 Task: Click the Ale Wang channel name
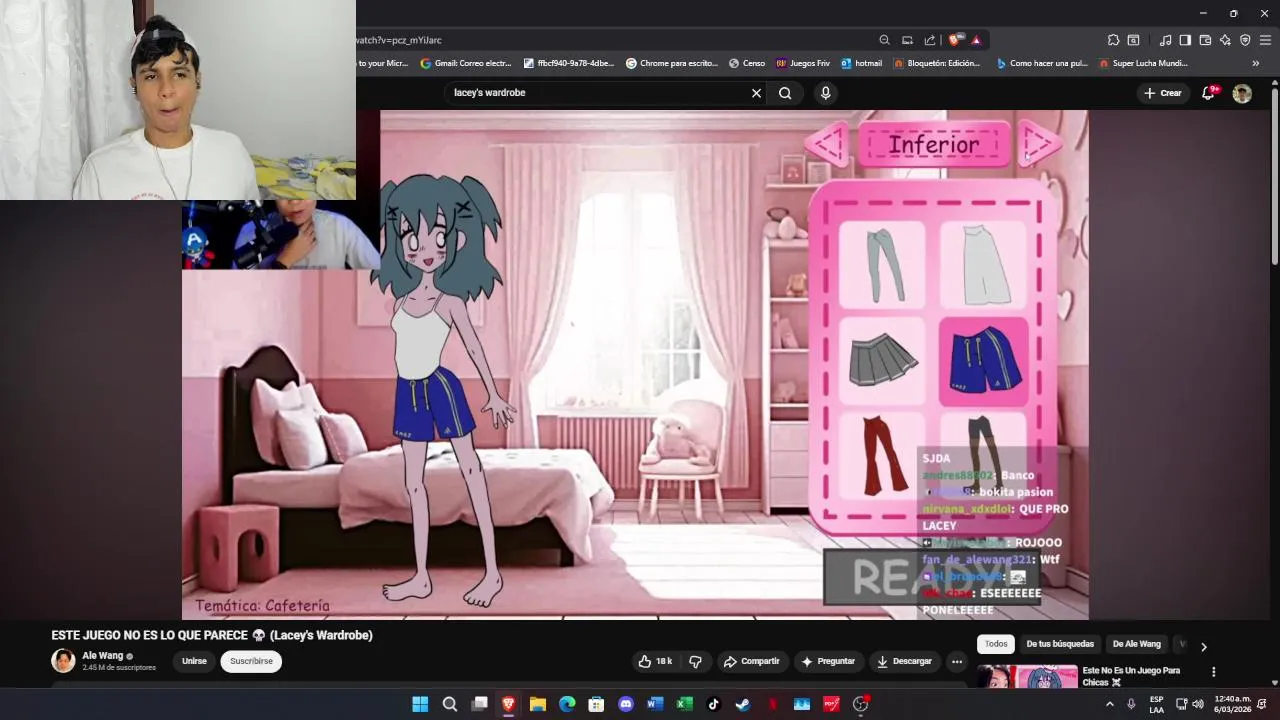coord(102,656)
